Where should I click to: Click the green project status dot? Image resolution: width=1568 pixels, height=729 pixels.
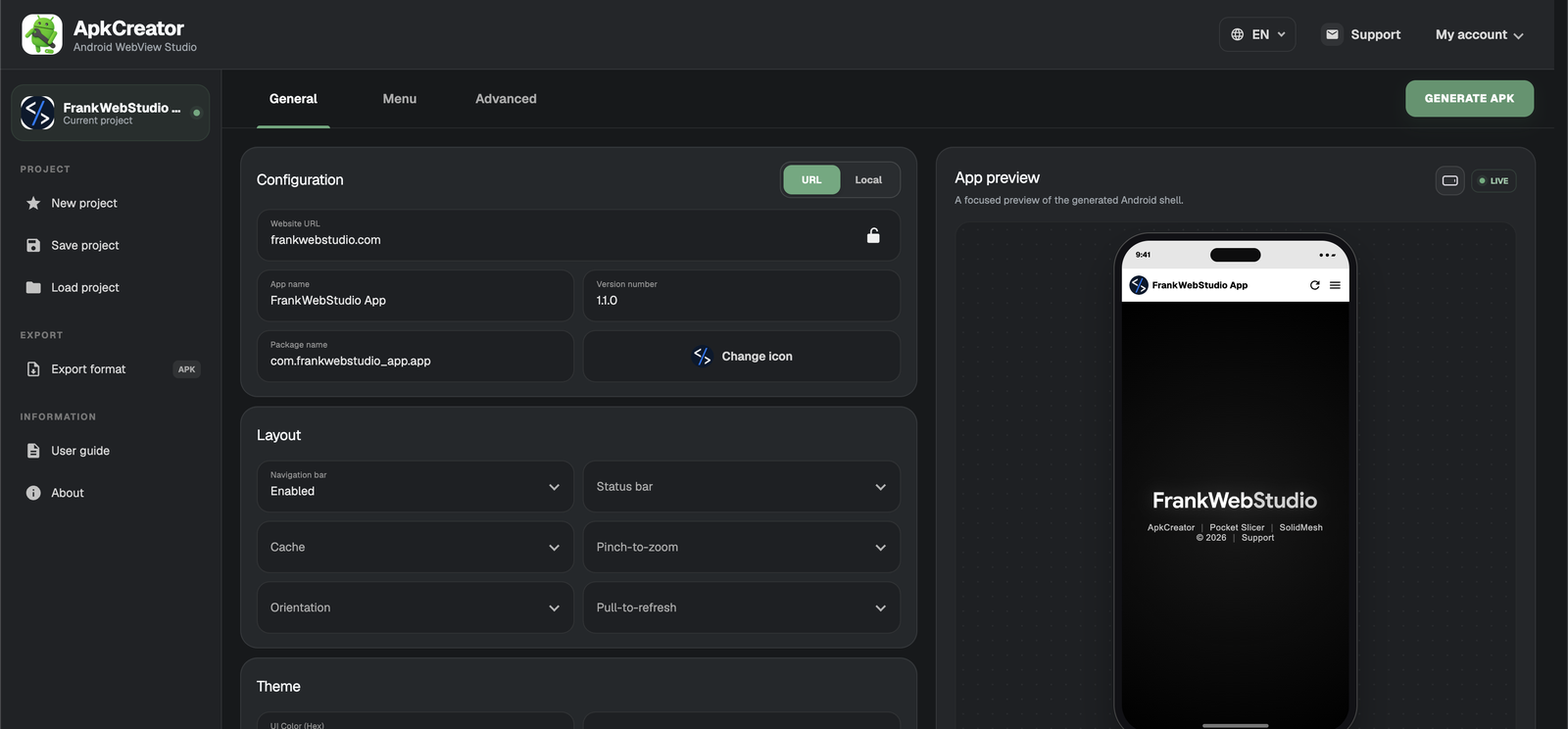pos(197,113)
